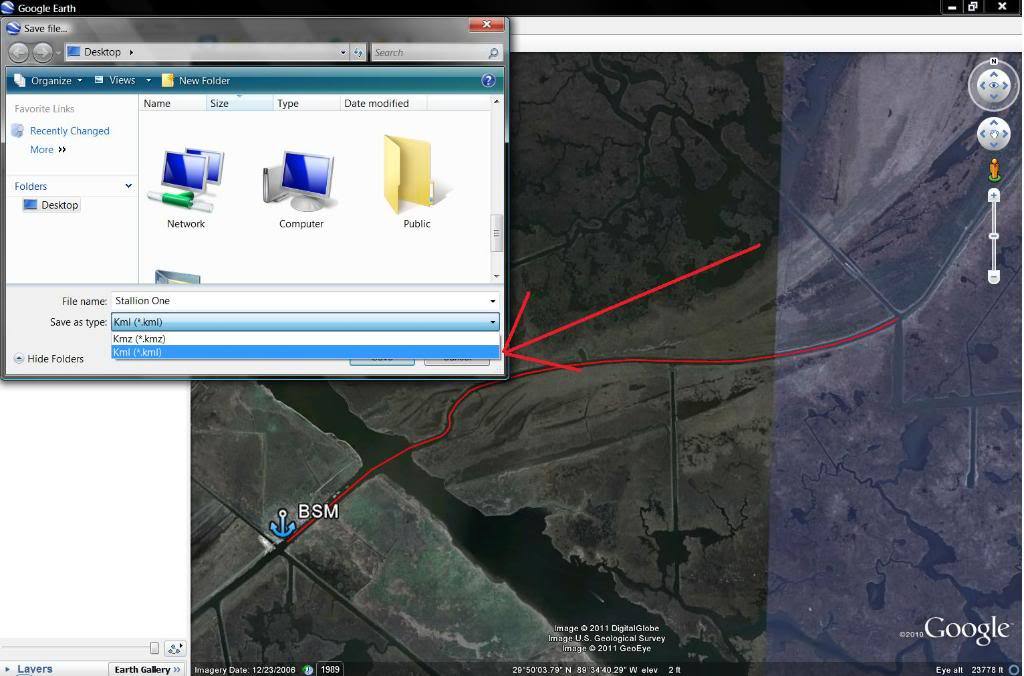This screenshot has width=1024, height=676.
Task: Open the recent pages dropdown beside the Forward button
Action: tap(58, 52)
